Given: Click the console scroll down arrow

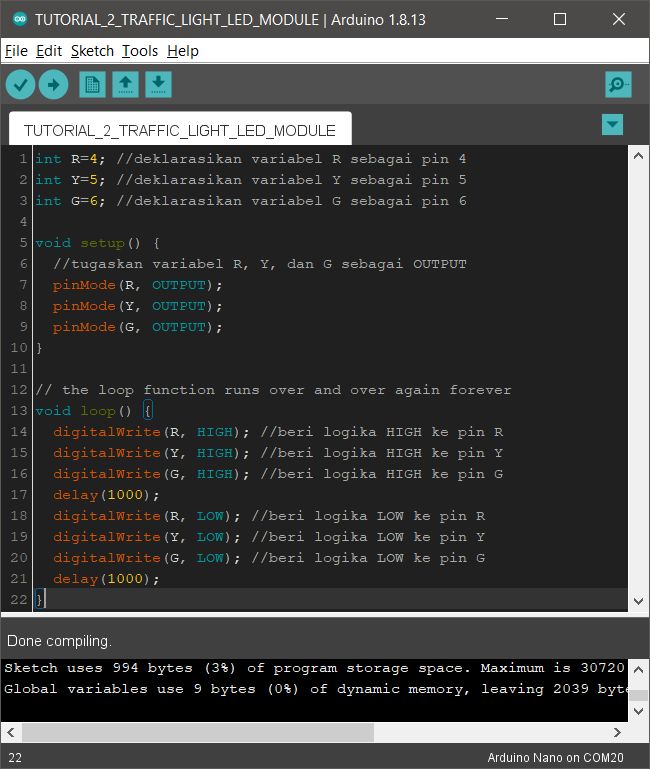Looking at the screenshot, I should [638, 711].
